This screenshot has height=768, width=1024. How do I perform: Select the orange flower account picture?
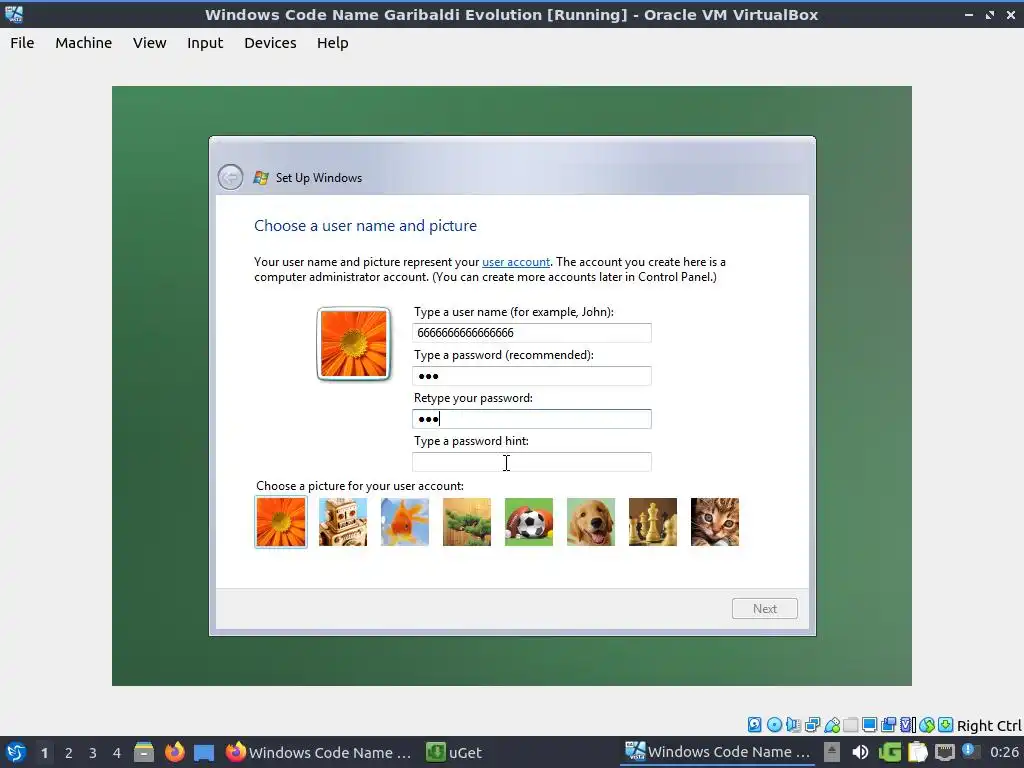pos(281,522)
